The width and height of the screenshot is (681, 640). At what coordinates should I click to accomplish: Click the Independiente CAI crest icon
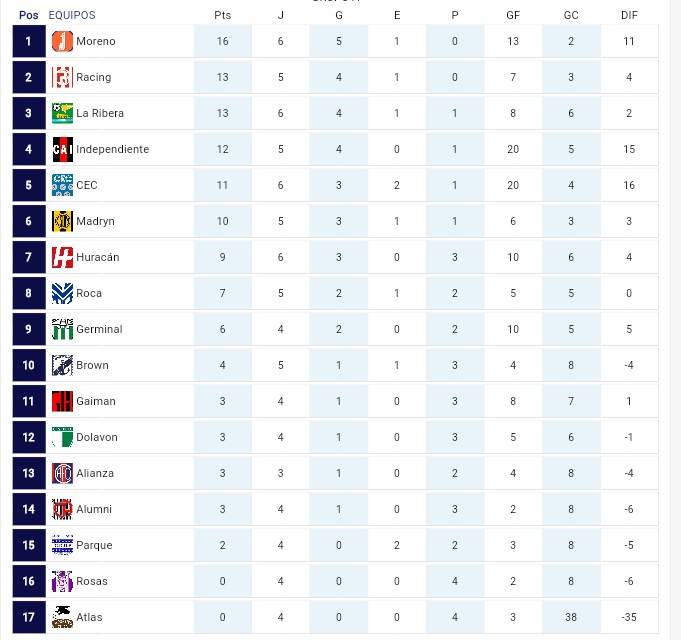click(62, 149)
